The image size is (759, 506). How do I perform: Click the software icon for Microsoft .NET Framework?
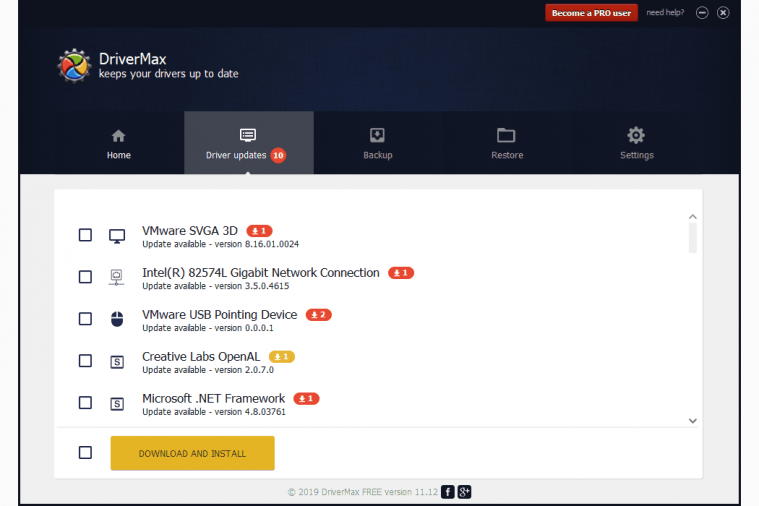[x=117, y=403]
